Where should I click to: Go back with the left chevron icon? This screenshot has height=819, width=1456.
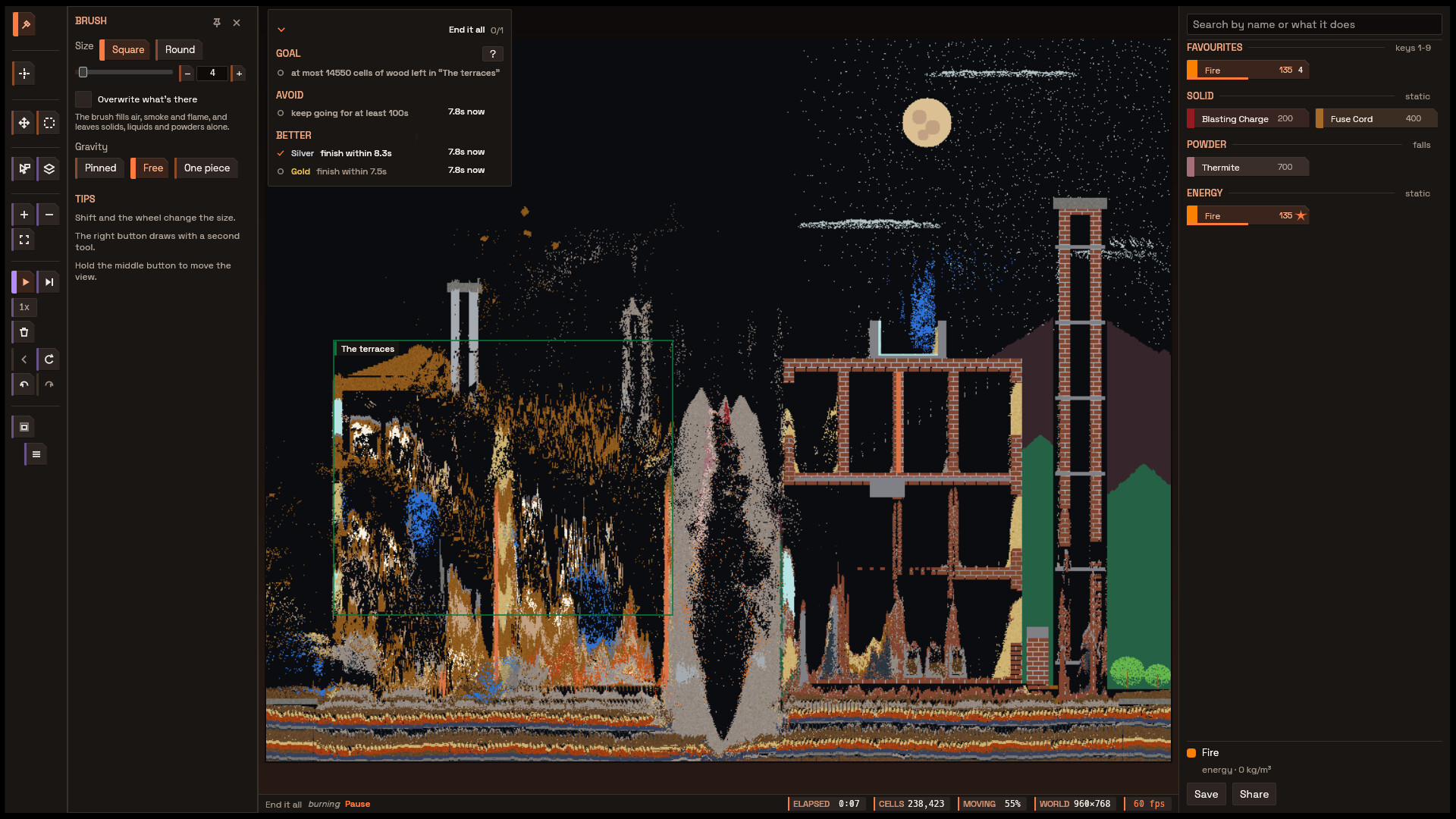click(24, 359)
